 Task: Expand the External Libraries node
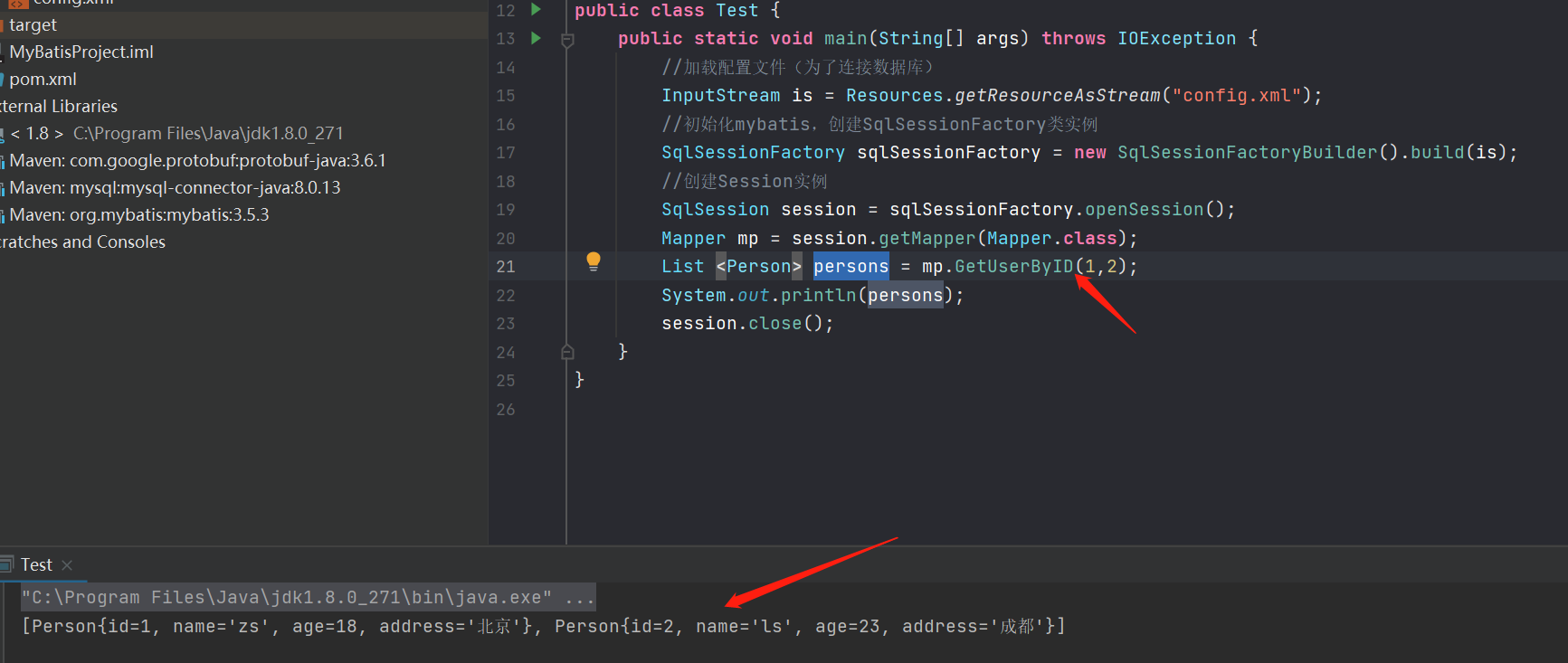59,107
